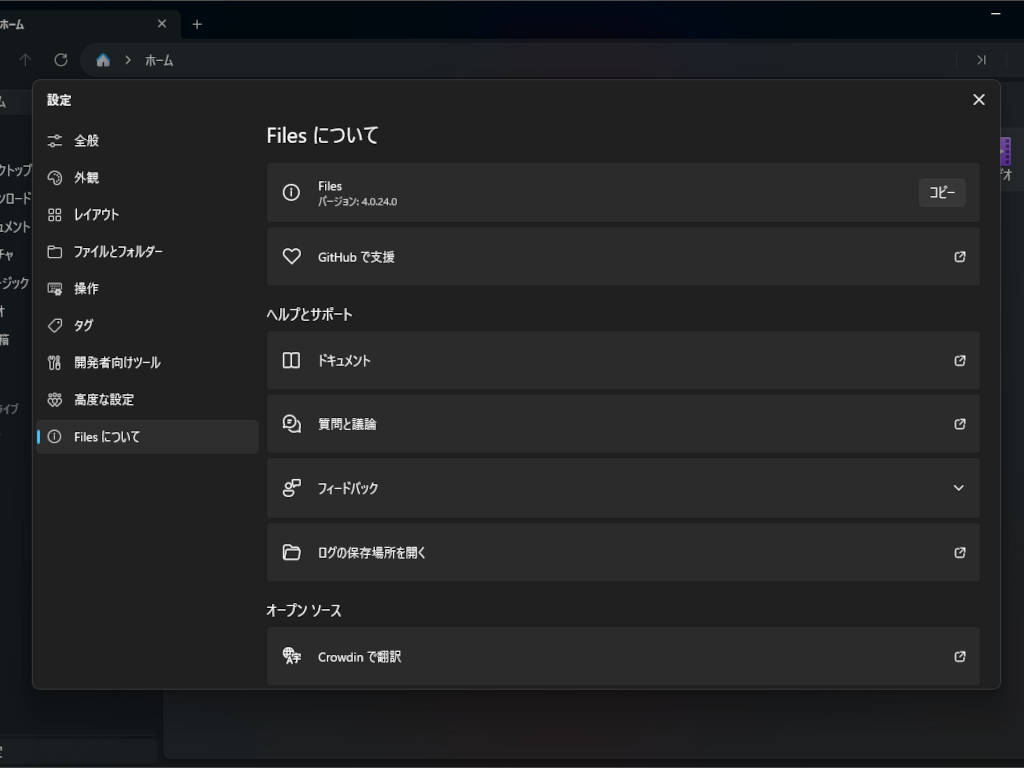
Task: Select the 操作 keyboard icon
Action: [55, 289]
